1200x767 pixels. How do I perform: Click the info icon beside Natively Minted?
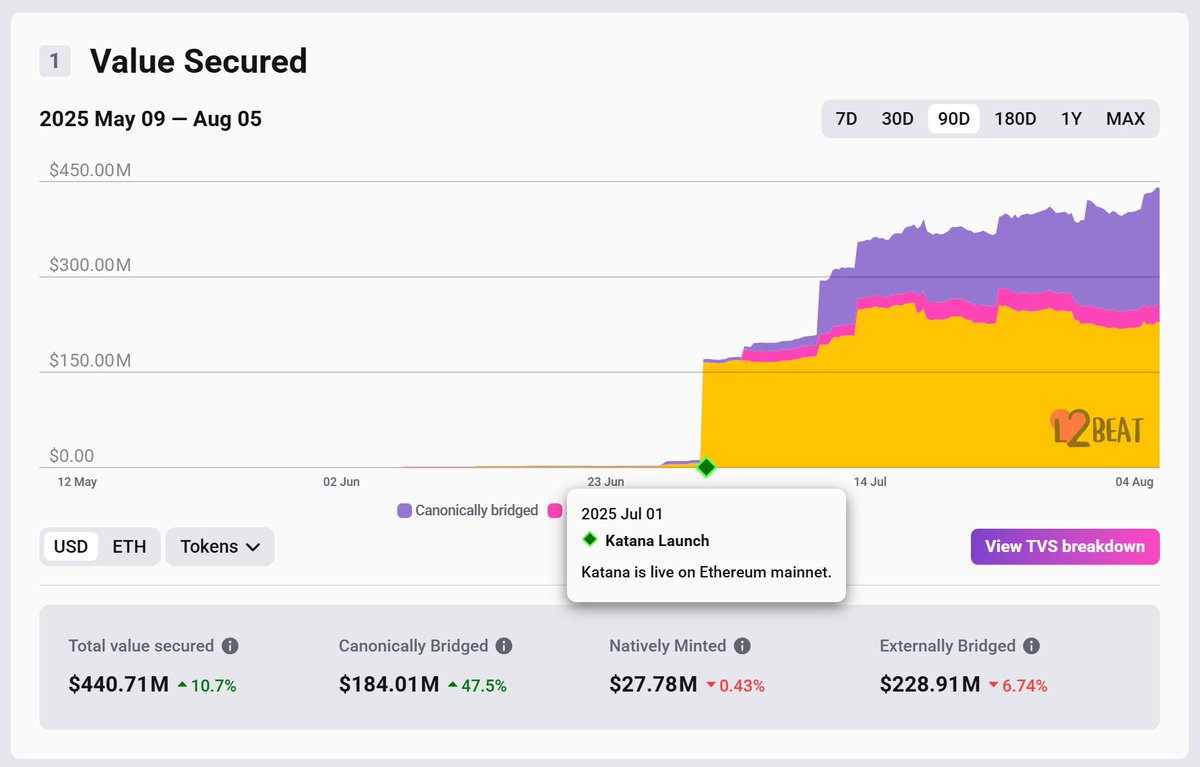tap(742, 646)
